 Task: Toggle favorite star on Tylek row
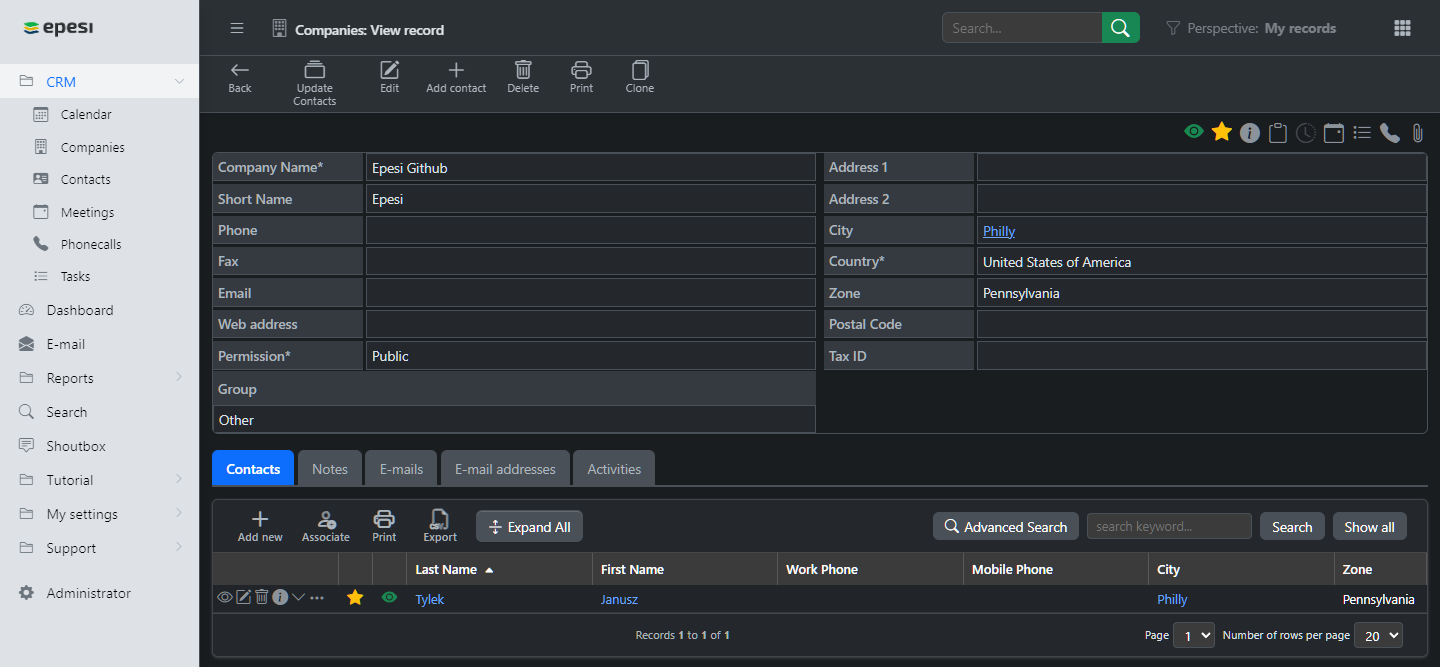coord(355,598)
